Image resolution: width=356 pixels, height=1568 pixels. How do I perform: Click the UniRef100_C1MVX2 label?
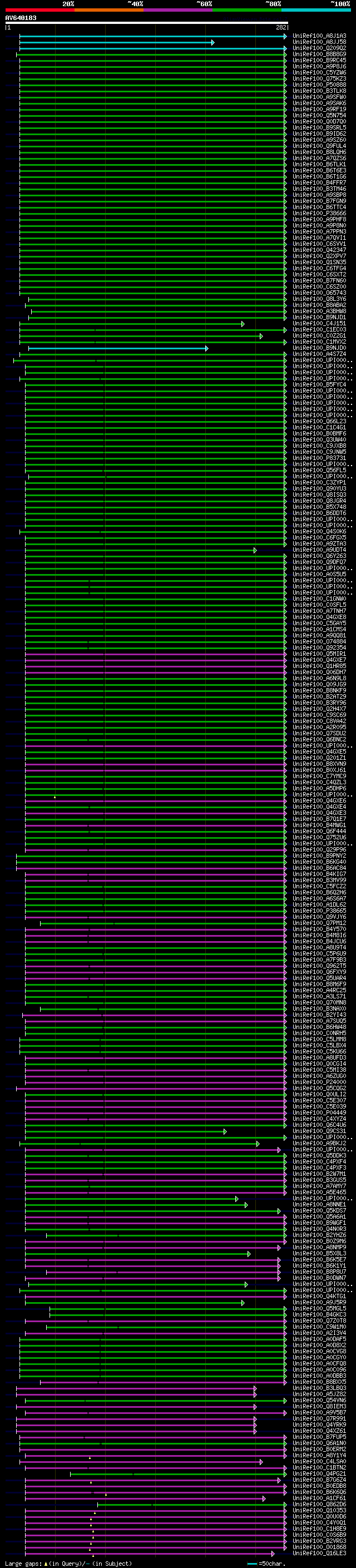pyautogui.click(x=319, y=342)
